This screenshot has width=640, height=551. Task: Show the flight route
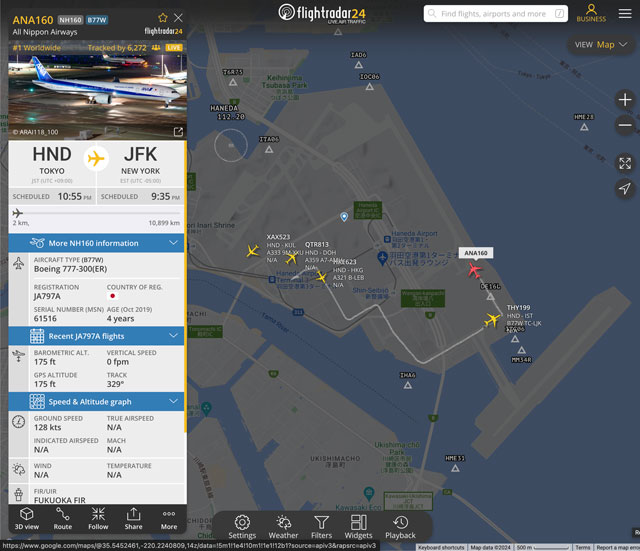pyautogui.click(x=62, y=518)
